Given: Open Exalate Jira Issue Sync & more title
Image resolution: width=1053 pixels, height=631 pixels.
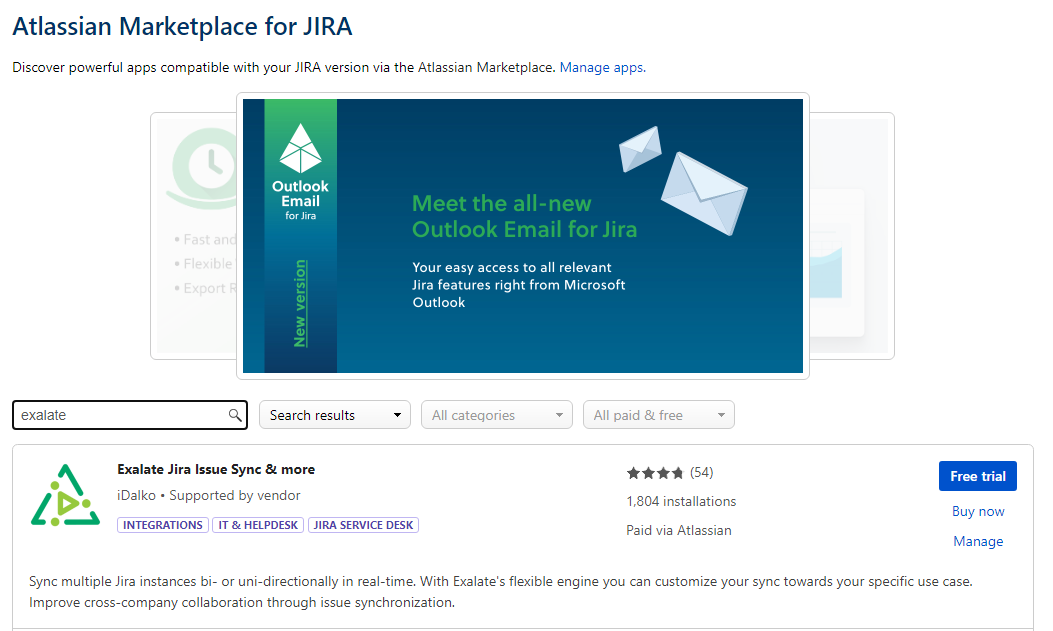Looking at the screenshot, I should pos(216,469).
